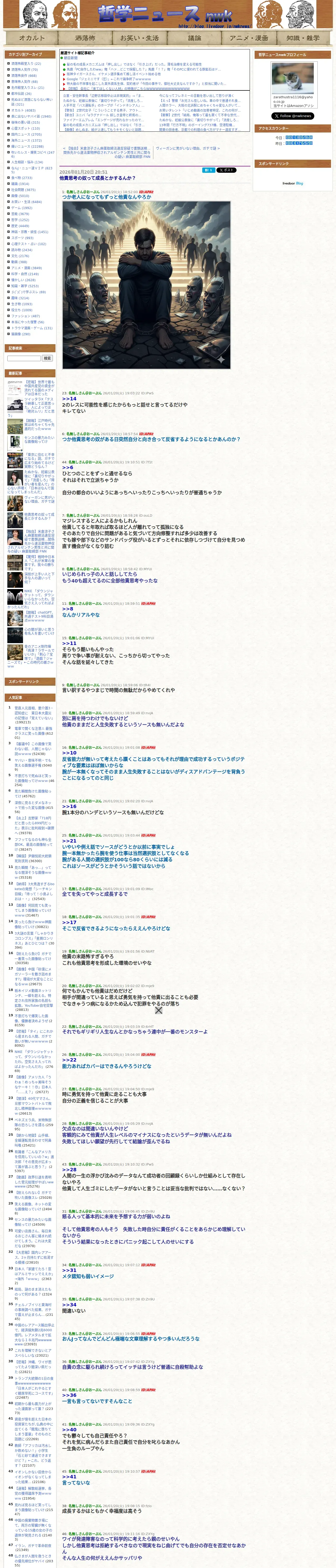The image size is (336, 1568).
Task: Open recent post センスの暴力みたいな画像貼ってけ
Action: click(x=39, y=440)
